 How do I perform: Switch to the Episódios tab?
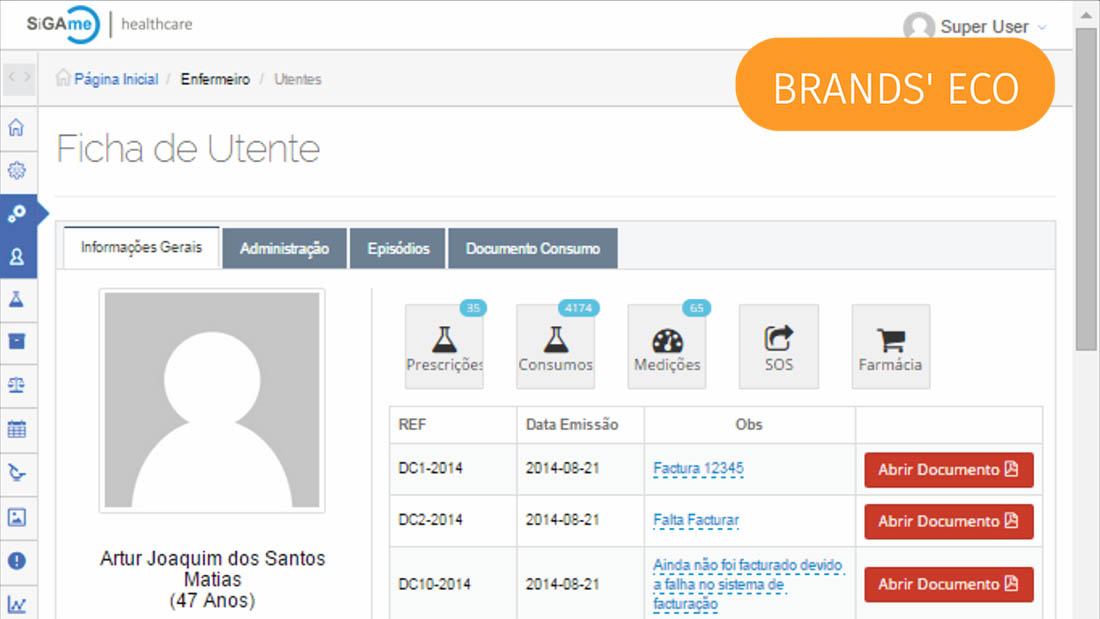click(x=398, y=249)
